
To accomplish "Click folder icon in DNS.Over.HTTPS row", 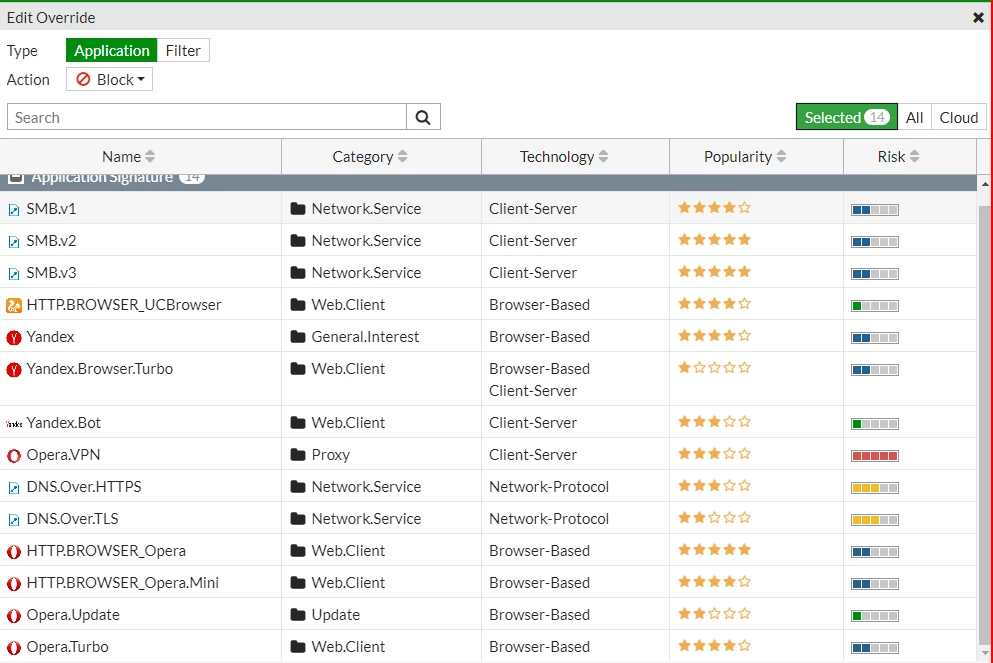I will pos(298,486).
